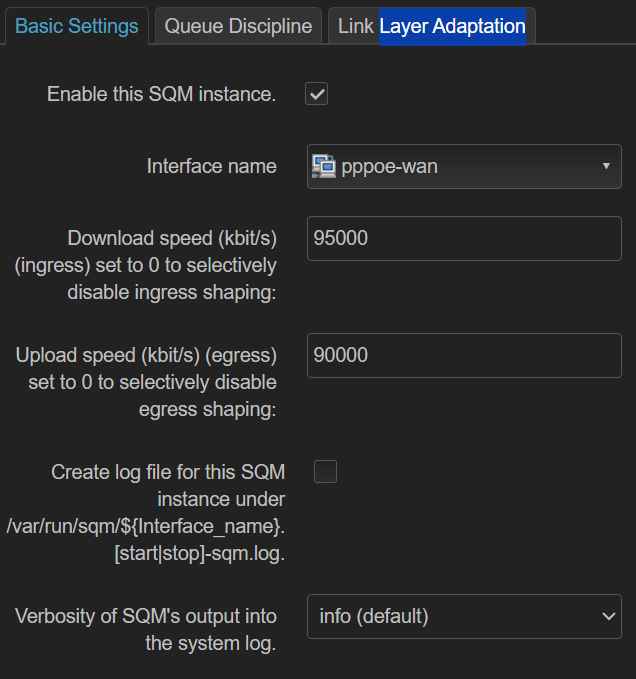Click the pppoe-wan network interface icon
Image resolution: width=636 pixels, height=679 pixels.
pos(324,166)
